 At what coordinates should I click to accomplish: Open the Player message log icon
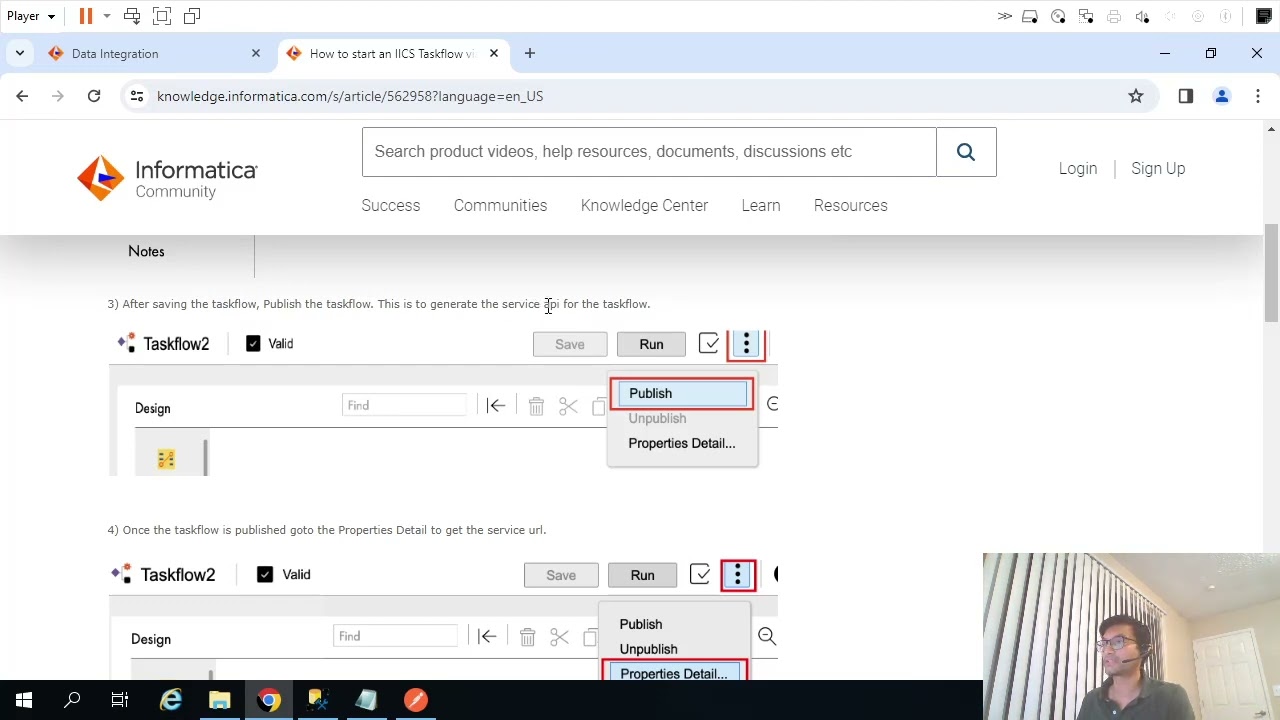point(1264,16)
